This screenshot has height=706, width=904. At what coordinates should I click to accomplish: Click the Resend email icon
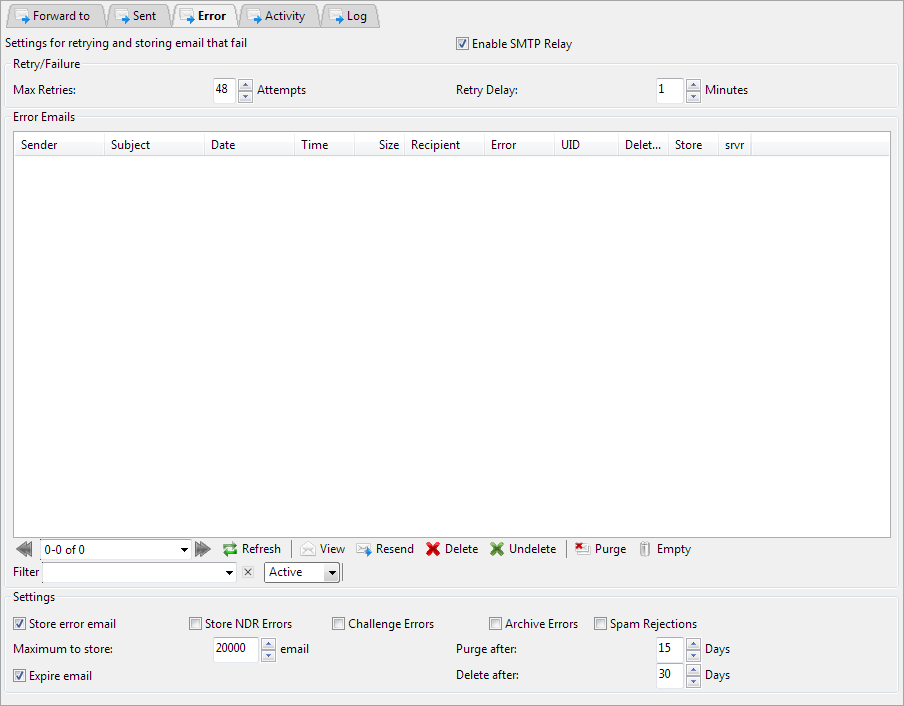click(x=364, y=549)
